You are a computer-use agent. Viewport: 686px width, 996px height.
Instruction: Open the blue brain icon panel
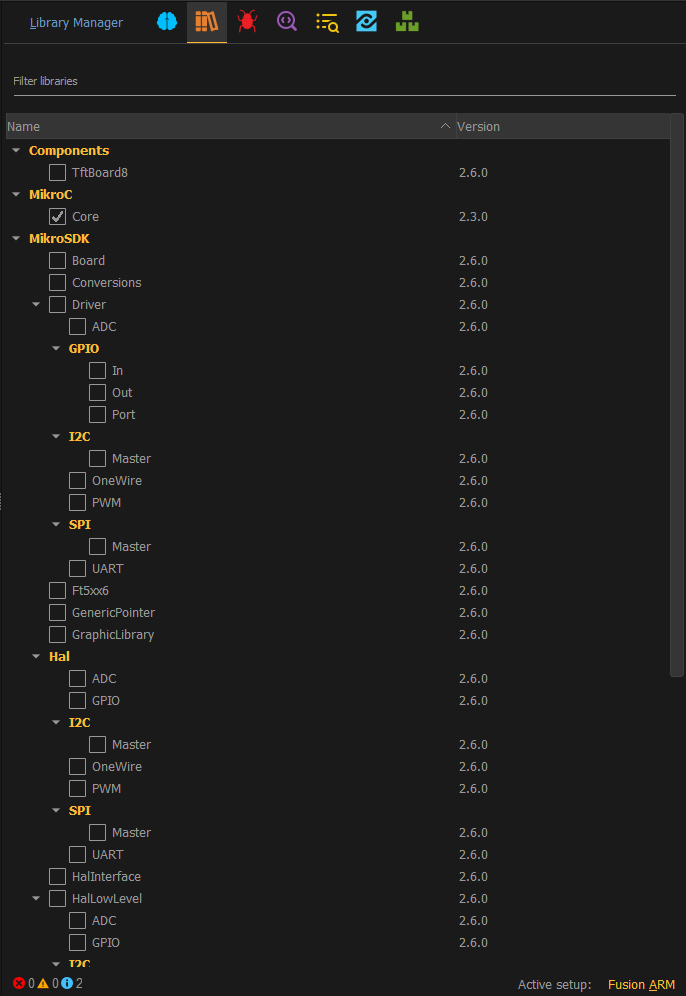[167, 22]
